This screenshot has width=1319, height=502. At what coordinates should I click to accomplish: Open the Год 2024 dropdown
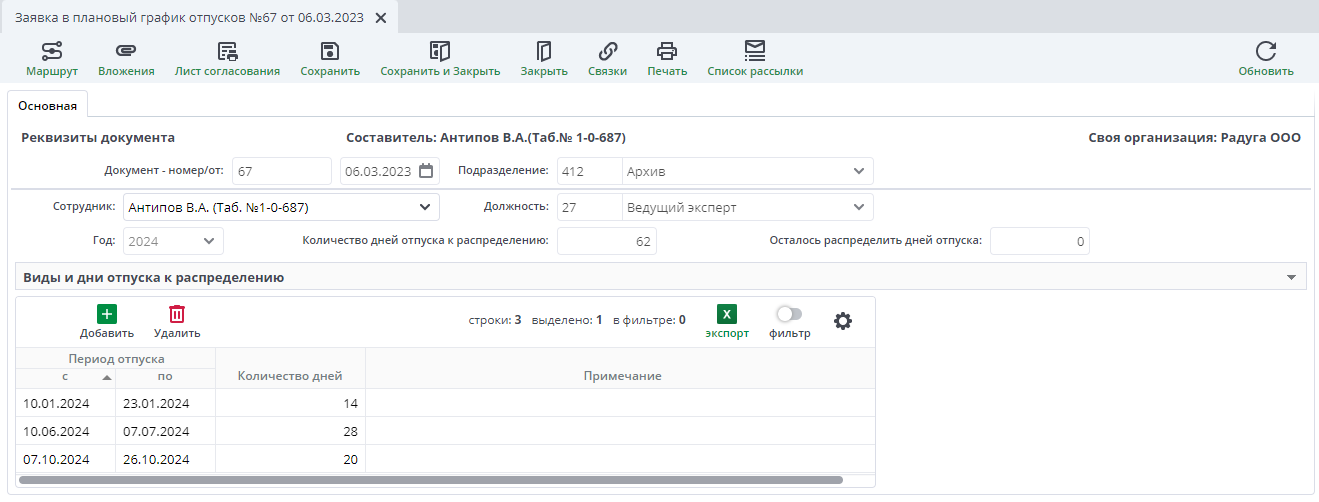click(208, 241)
